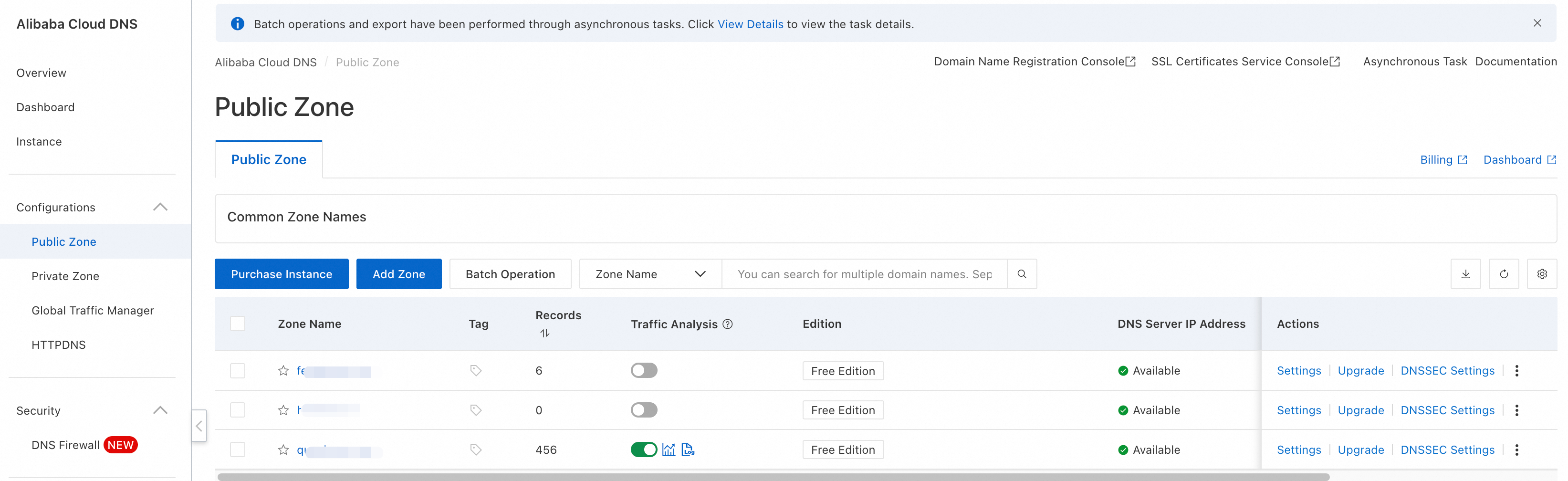This screenshot has height=481, width=1568.
Task: Open more actions menu for first zone
Action: (x=1517, y=371)
